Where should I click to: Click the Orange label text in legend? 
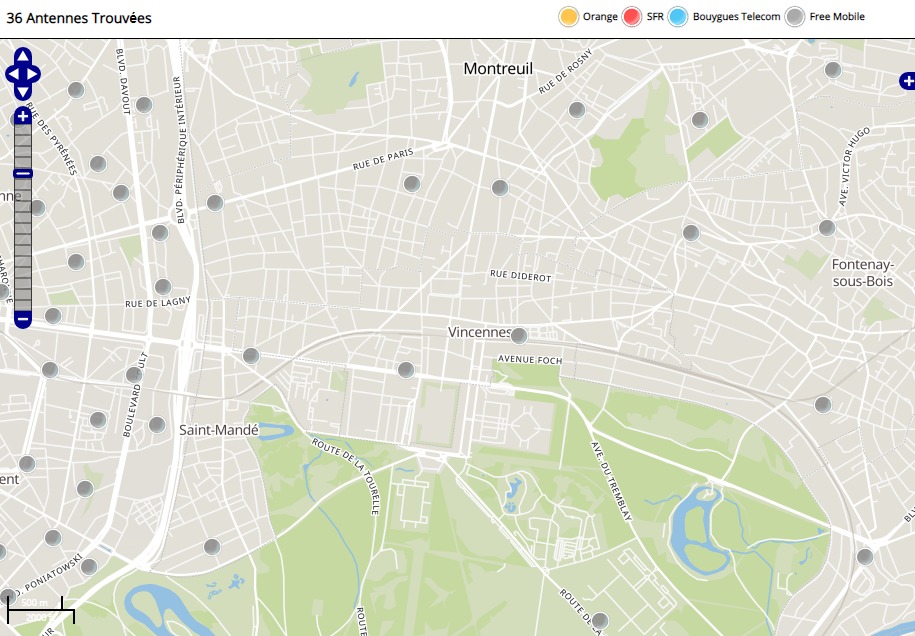[x=600, y=17]
